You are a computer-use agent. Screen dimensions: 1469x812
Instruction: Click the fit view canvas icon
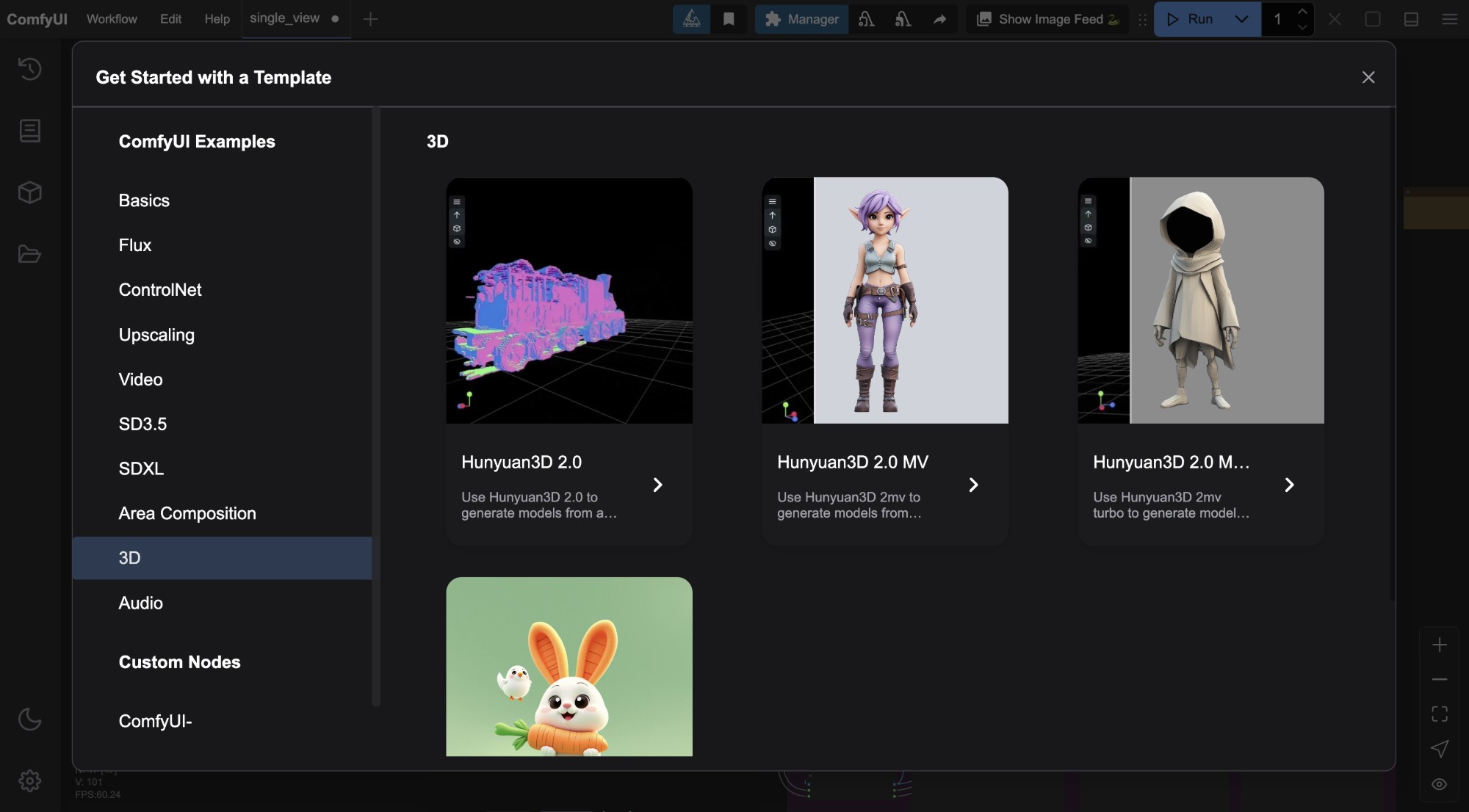pyautogui.click(x=1440, y=714)
